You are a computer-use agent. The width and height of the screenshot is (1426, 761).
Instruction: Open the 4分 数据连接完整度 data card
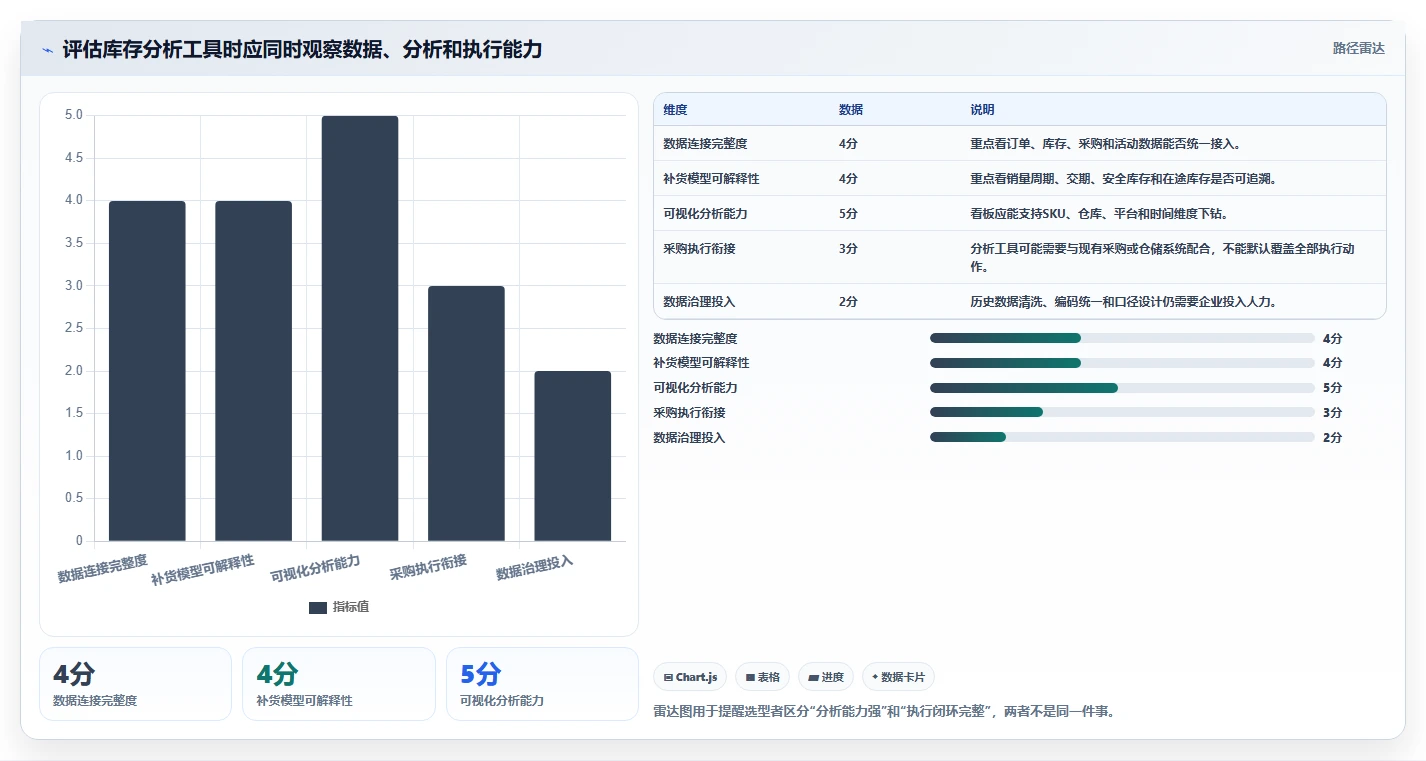pyautogui.click(x=135, y=684)
